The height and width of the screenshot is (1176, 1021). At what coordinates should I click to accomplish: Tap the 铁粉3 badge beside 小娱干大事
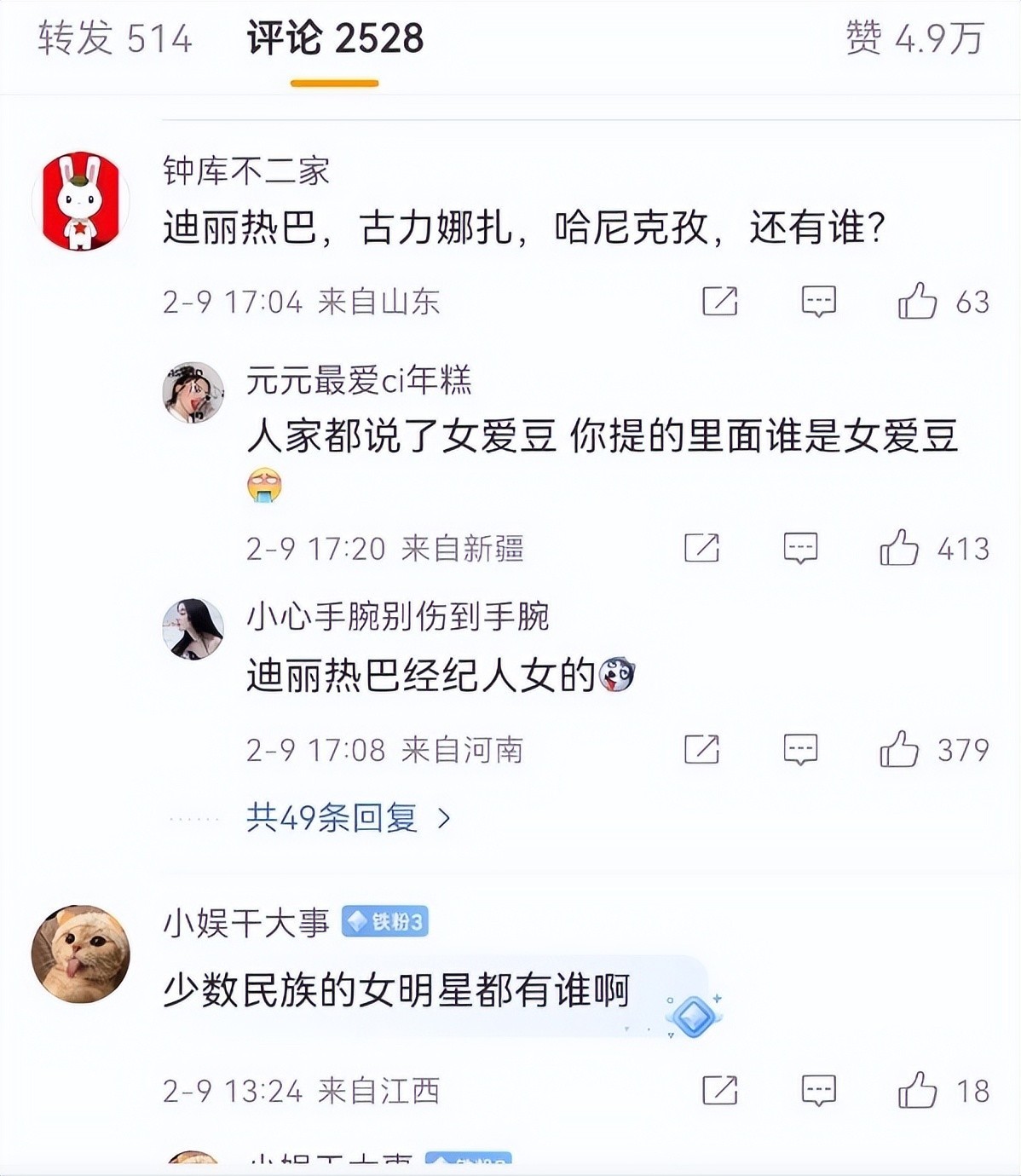coord(385,921)
